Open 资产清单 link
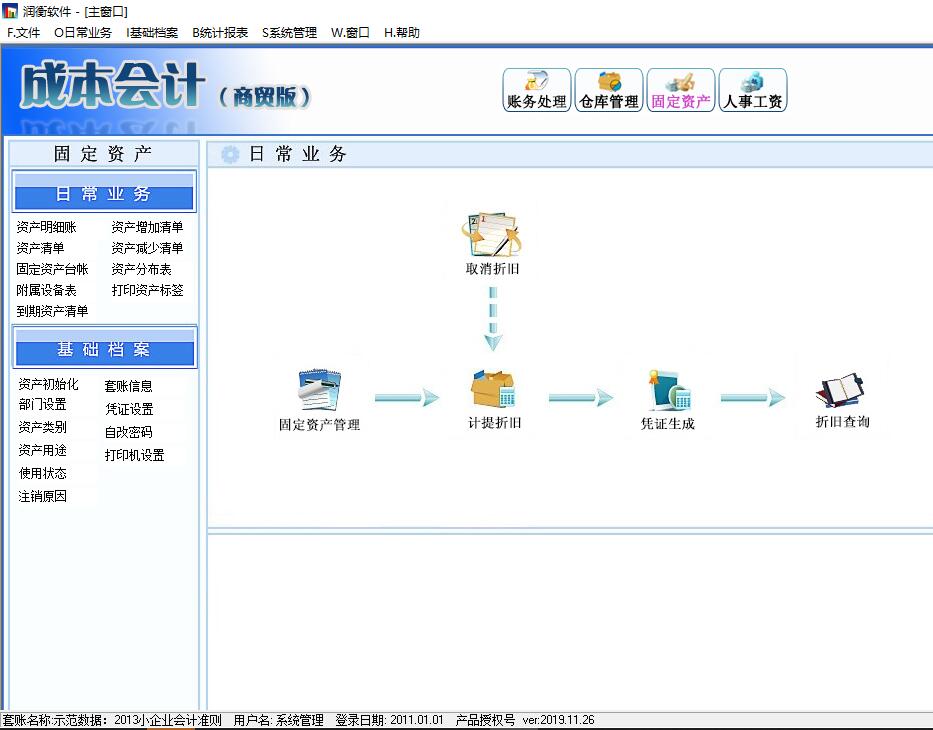 [x=40, y=248]
